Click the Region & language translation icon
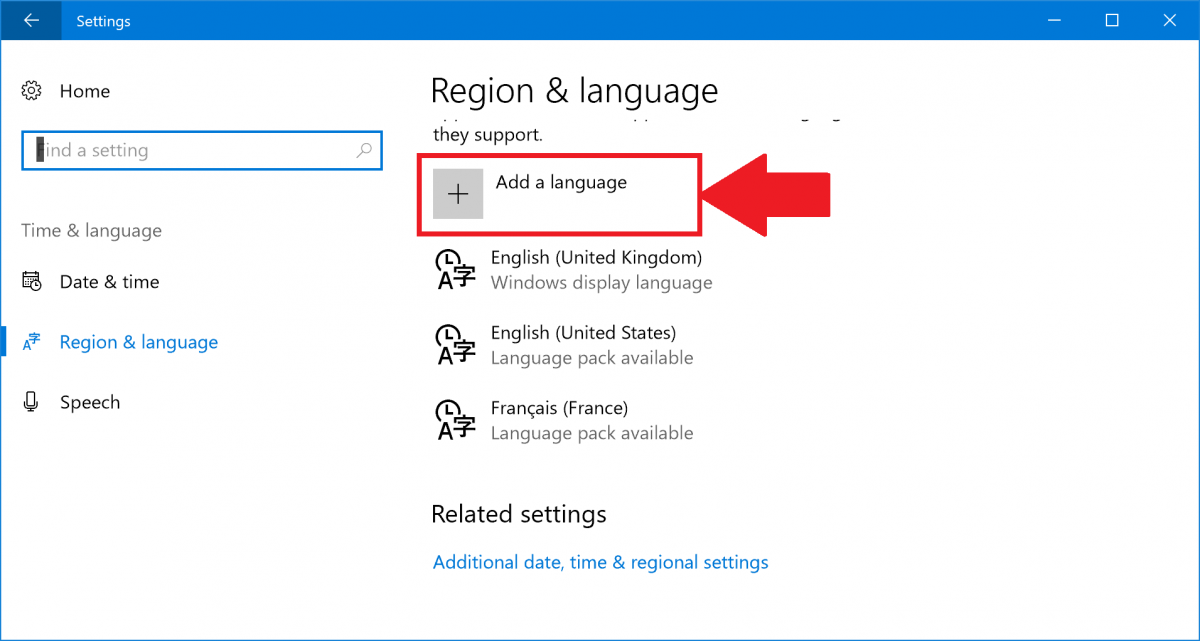The height and width of the screenshot is (641, 1200). [x=30, y=341]
